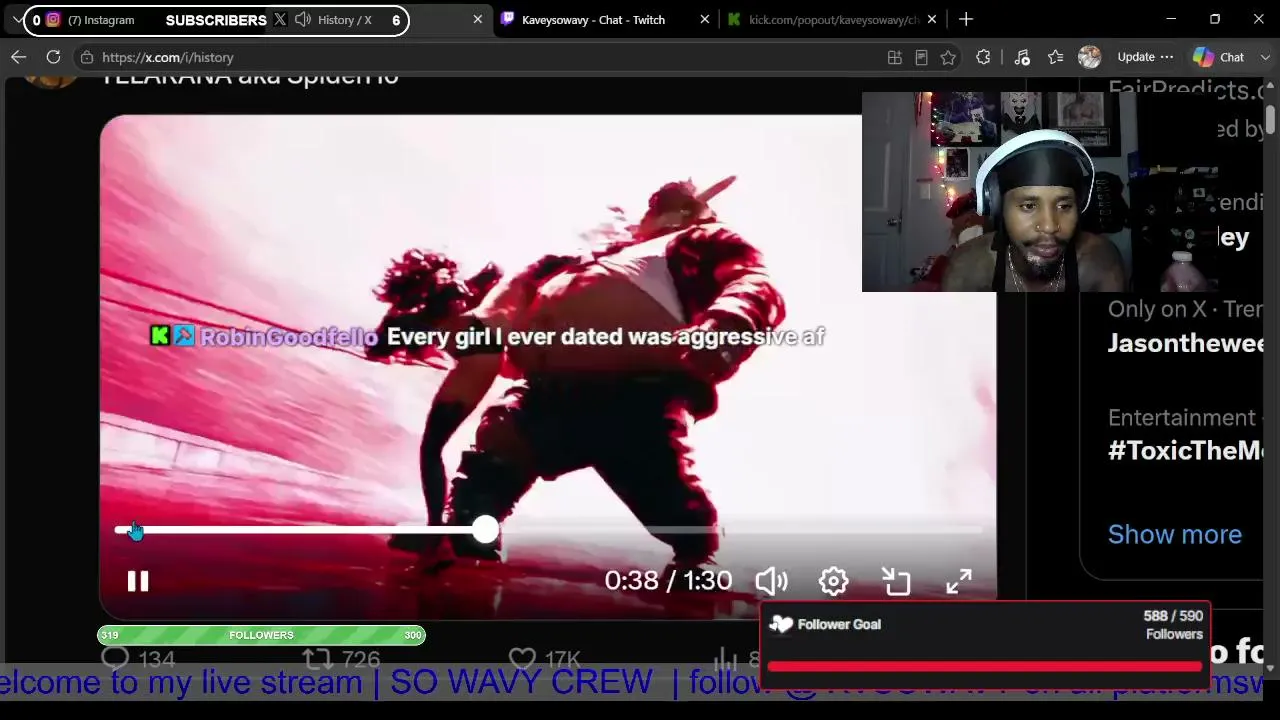
Task: Click the video progress slider handle
Action: tap(485, 530)
